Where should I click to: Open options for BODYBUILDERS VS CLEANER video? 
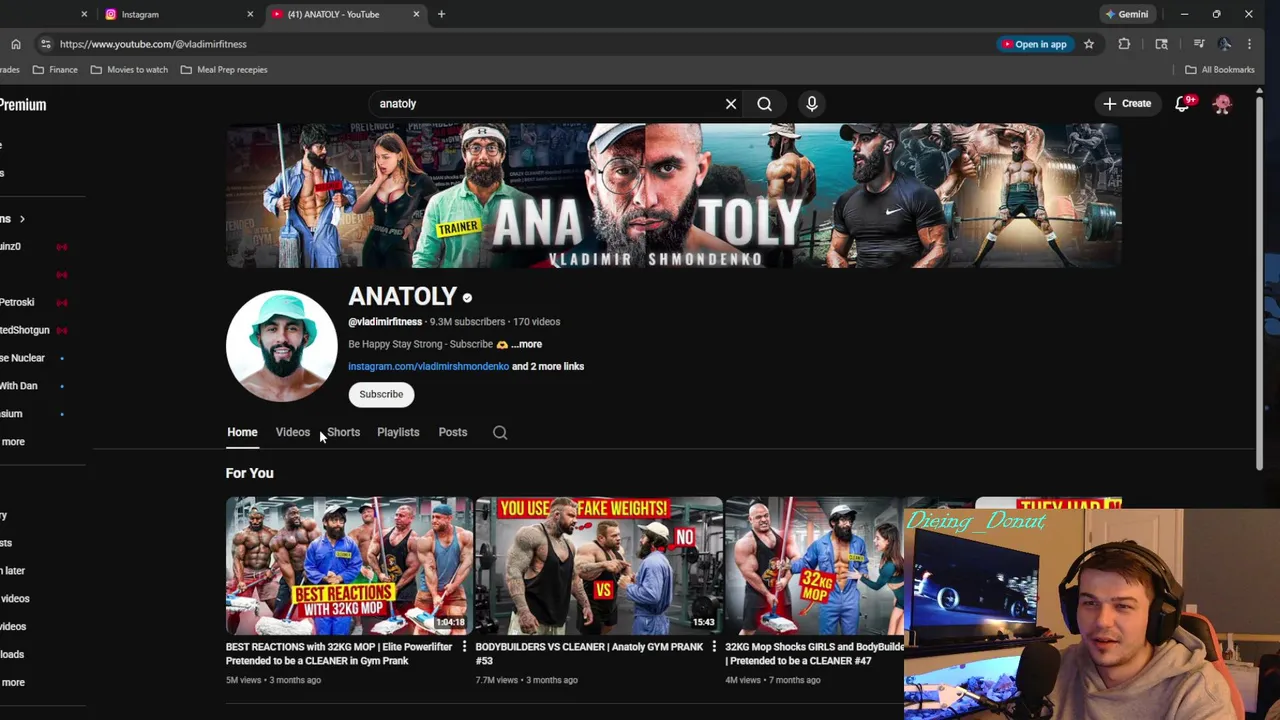[713, 647]
